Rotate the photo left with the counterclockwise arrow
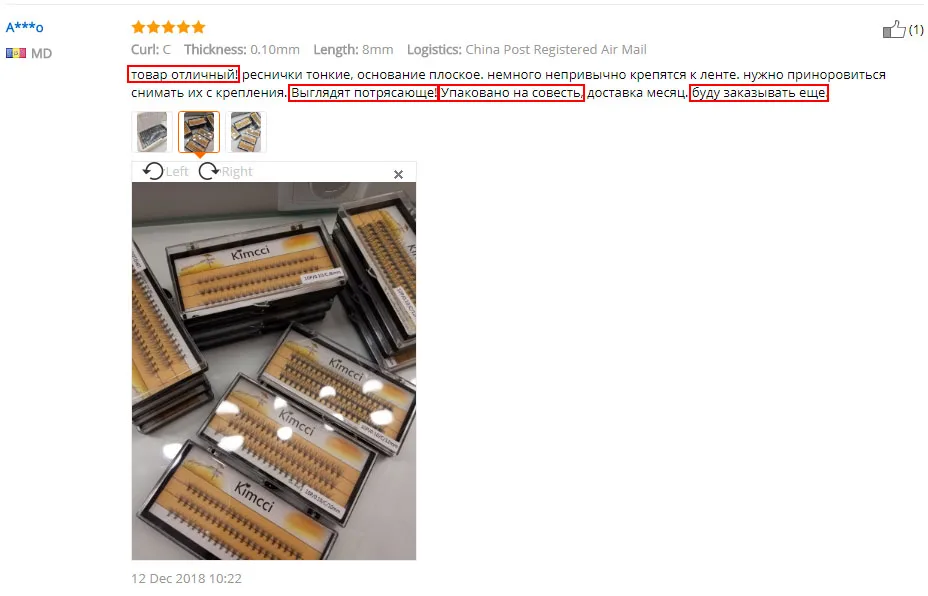The image size is (928, 596). [x=153, y=171]
